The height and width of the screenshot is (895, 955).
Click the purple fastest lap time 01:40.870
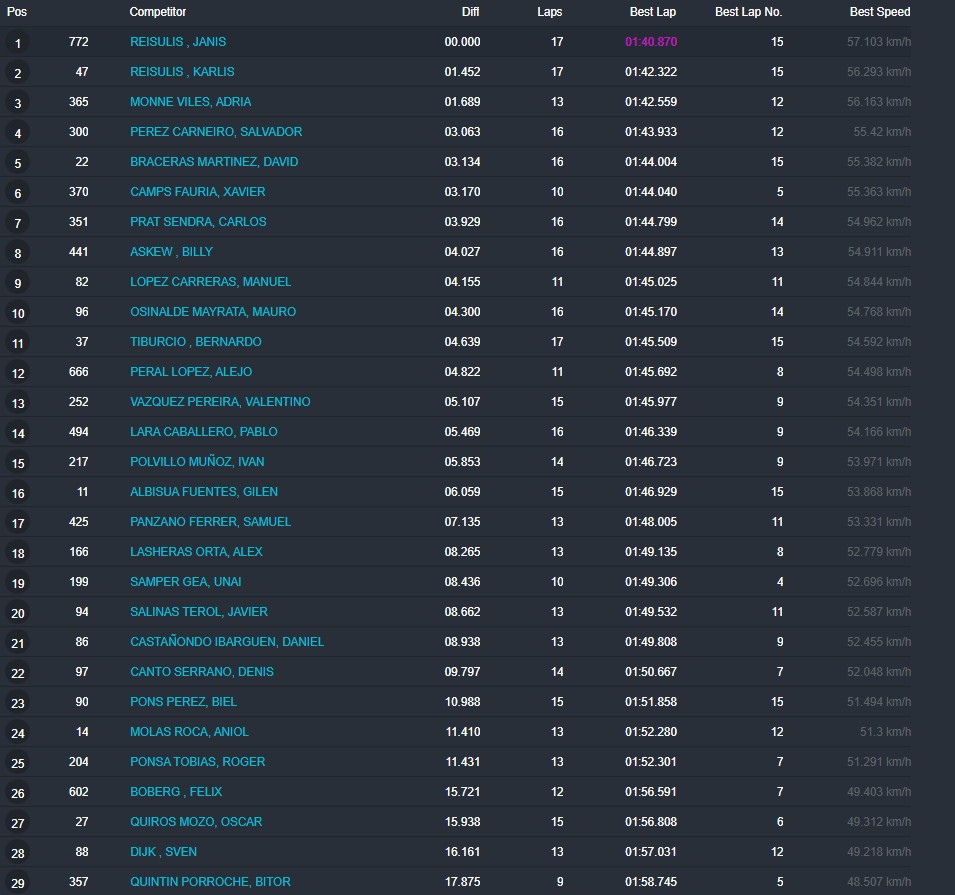[651, 42]
